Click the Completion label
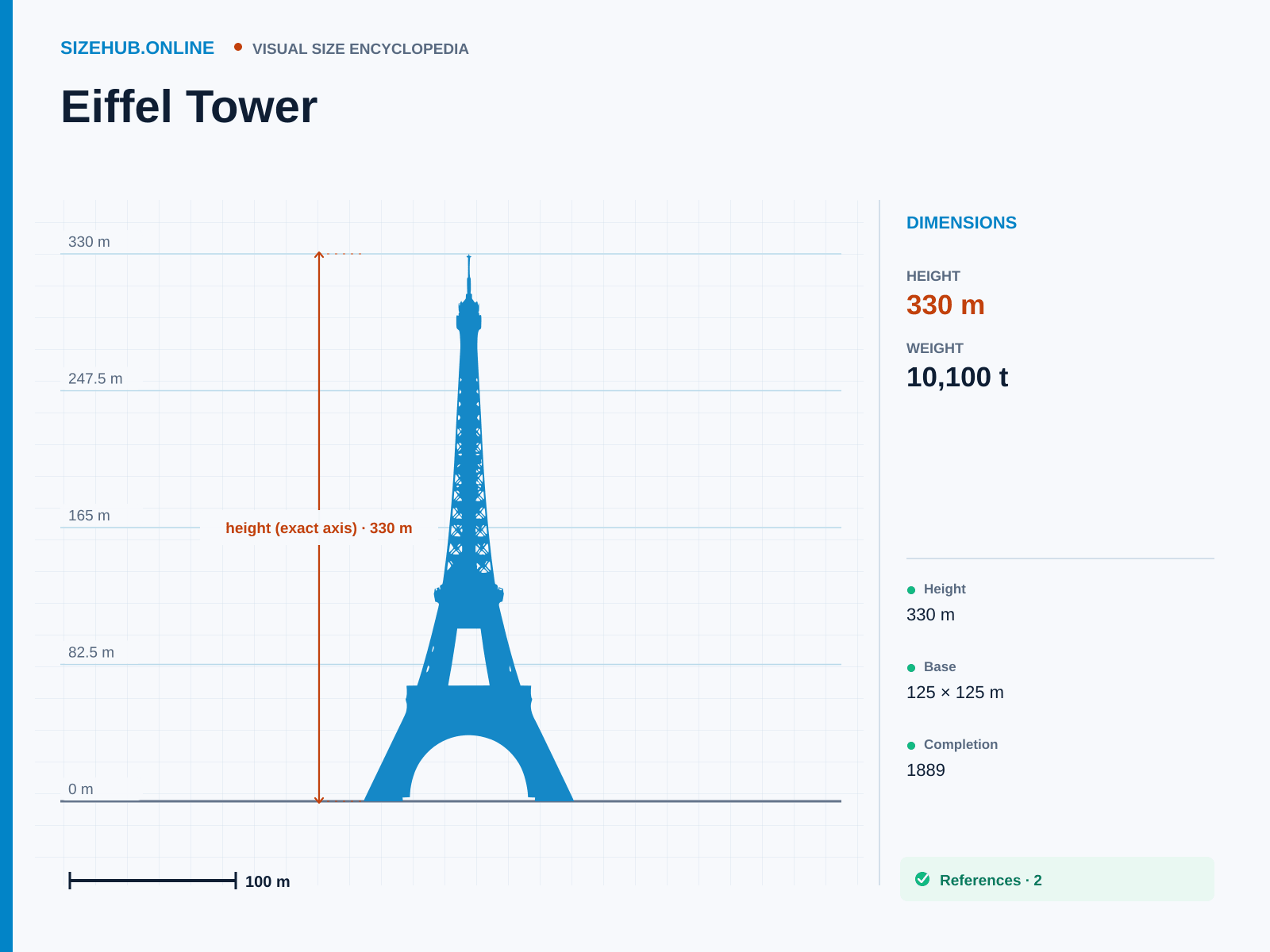The height and width of the screenshot is (952, 1270). coord(960,745)
